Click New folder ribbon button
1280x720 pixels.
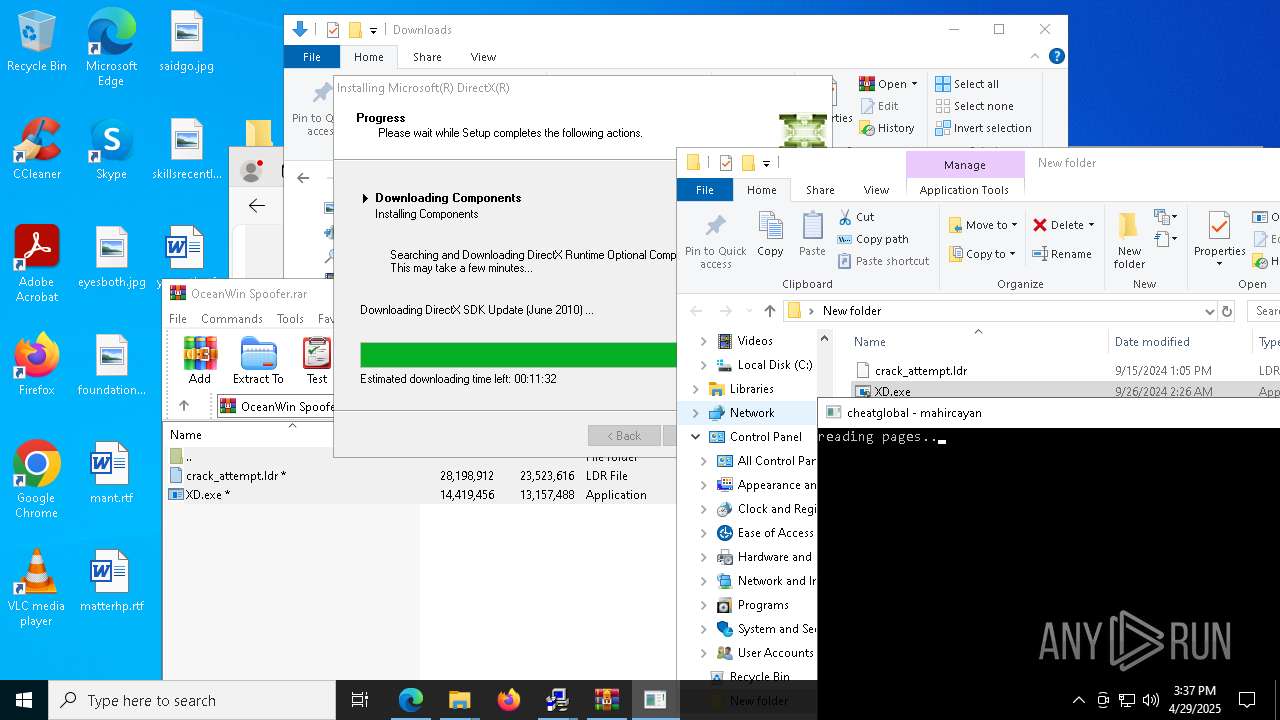coord(1129,240)
